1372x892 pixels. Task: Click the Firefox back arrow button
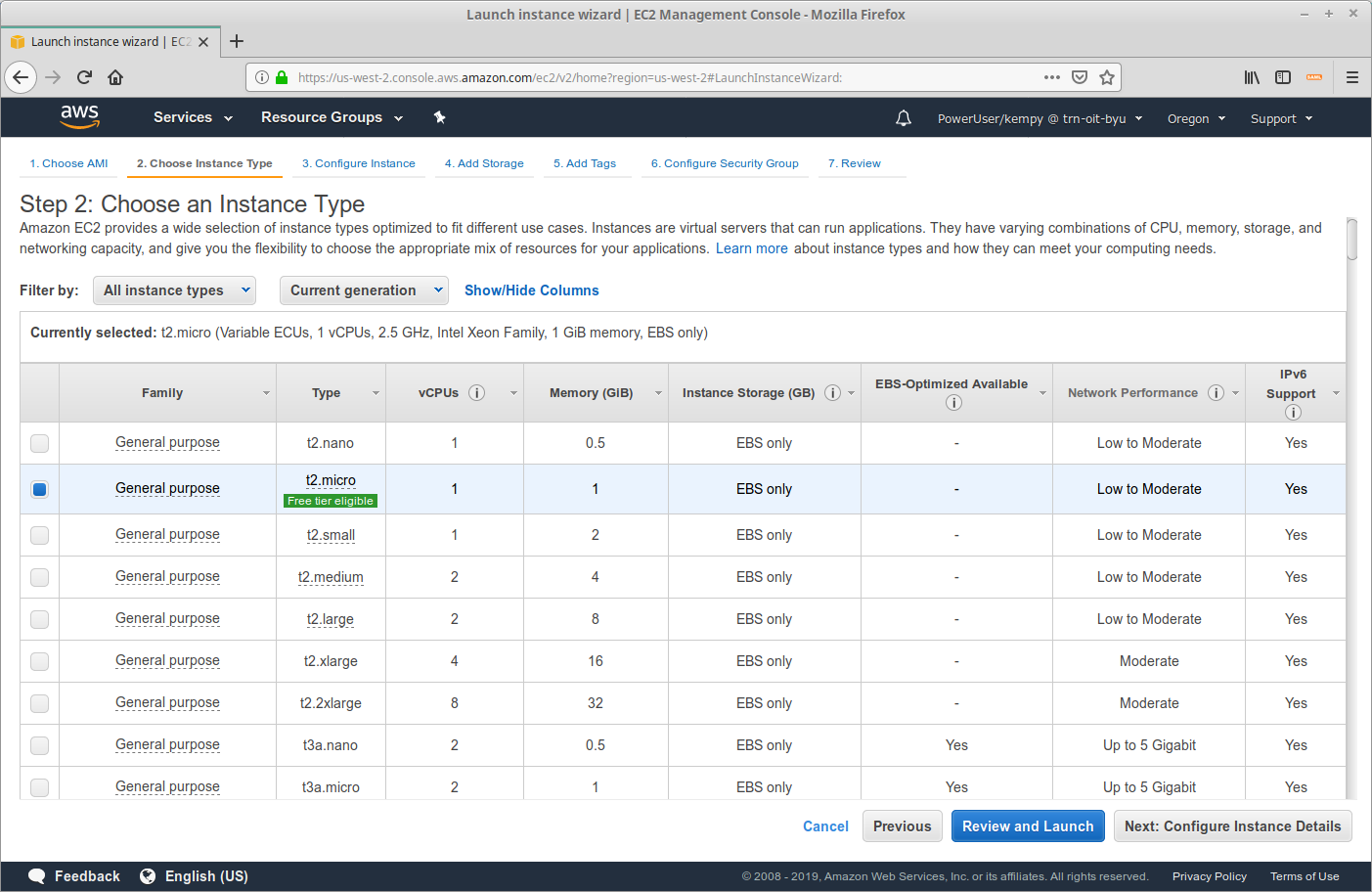[x=21, y=77]
